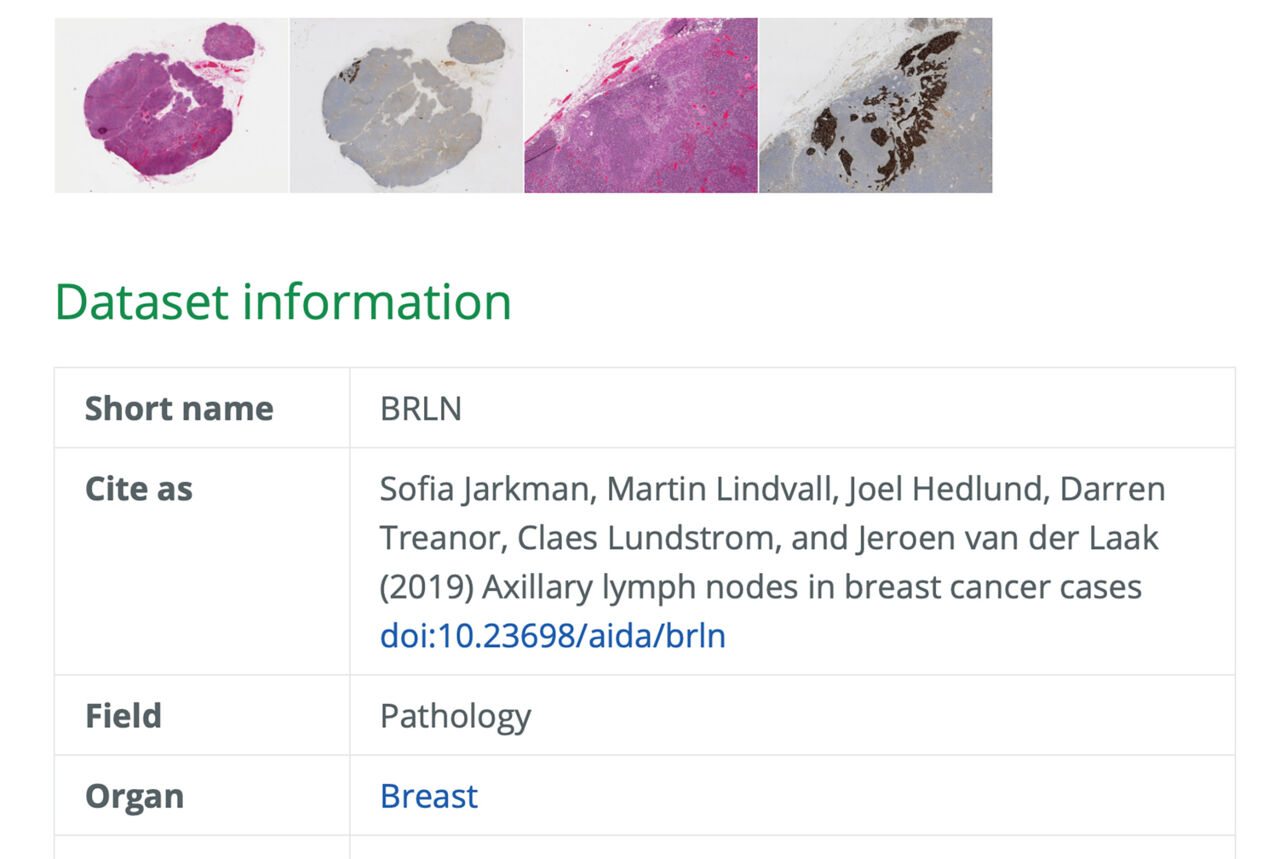Click the Pathology field value
Screen dimensions: 1280x859
tap(455, 716)
